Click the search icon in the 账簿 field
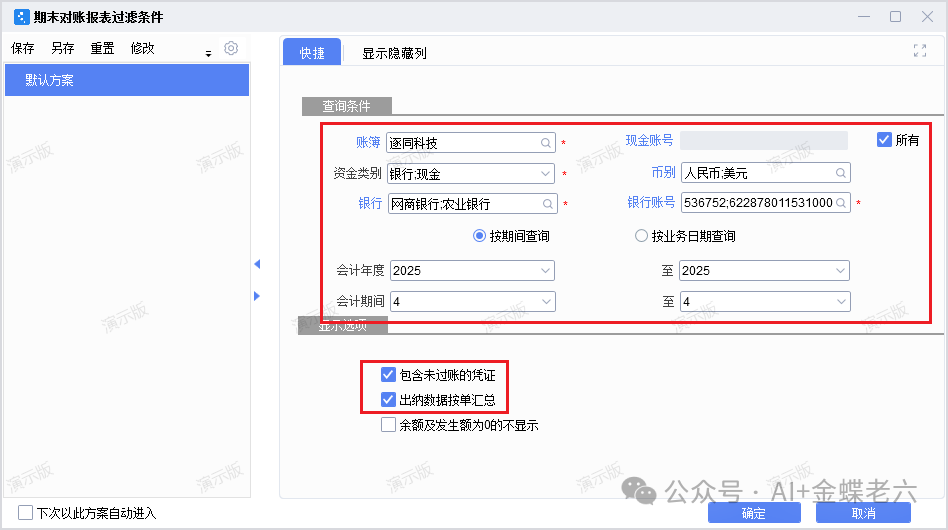This screenshot has width=948, height=530. tap(546, 143)
